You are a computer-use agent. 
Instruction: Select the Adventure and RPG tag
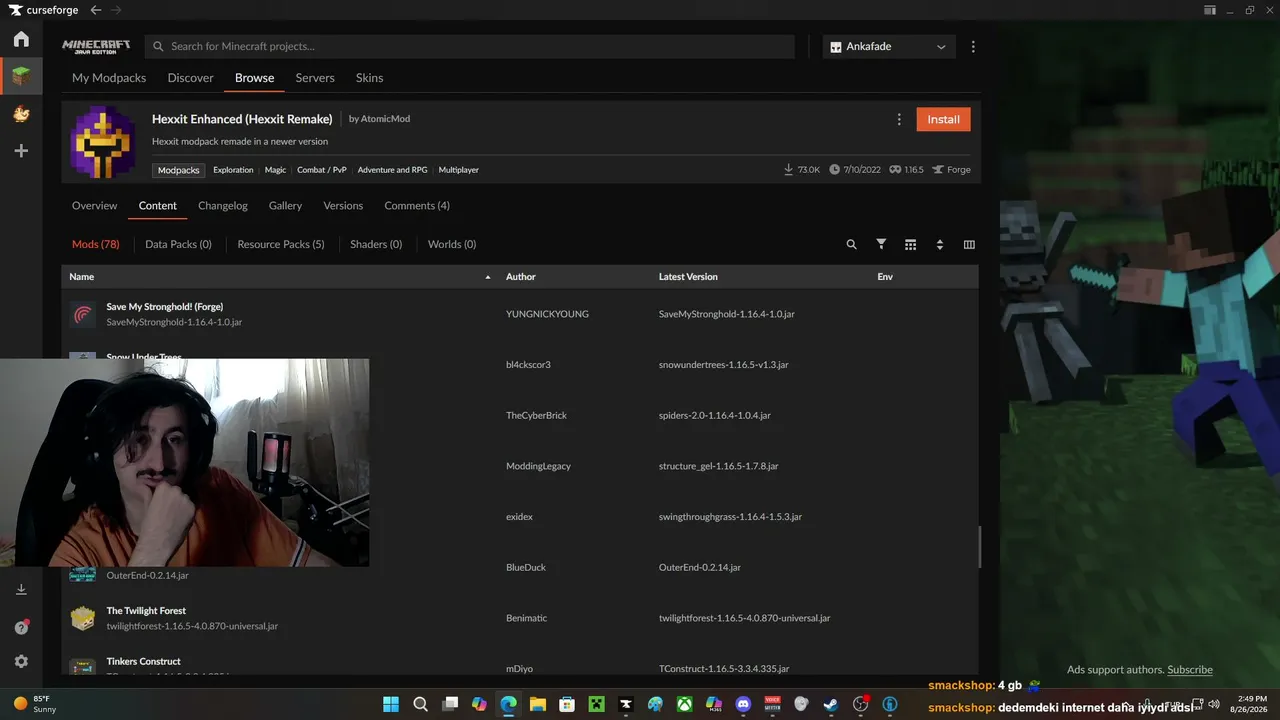[392, 170]
